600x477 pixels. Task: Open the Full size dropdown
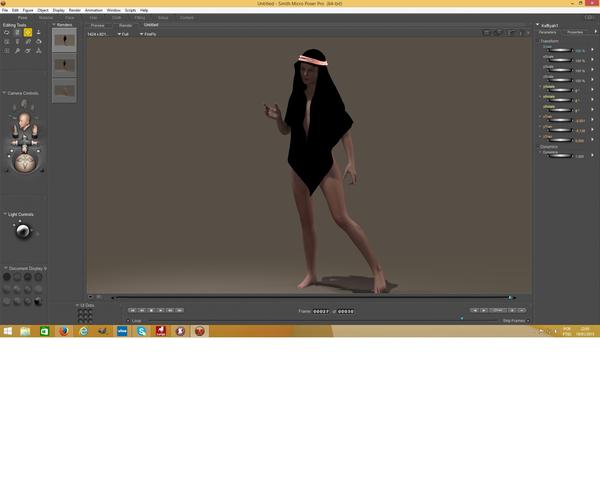click(123, 34)
